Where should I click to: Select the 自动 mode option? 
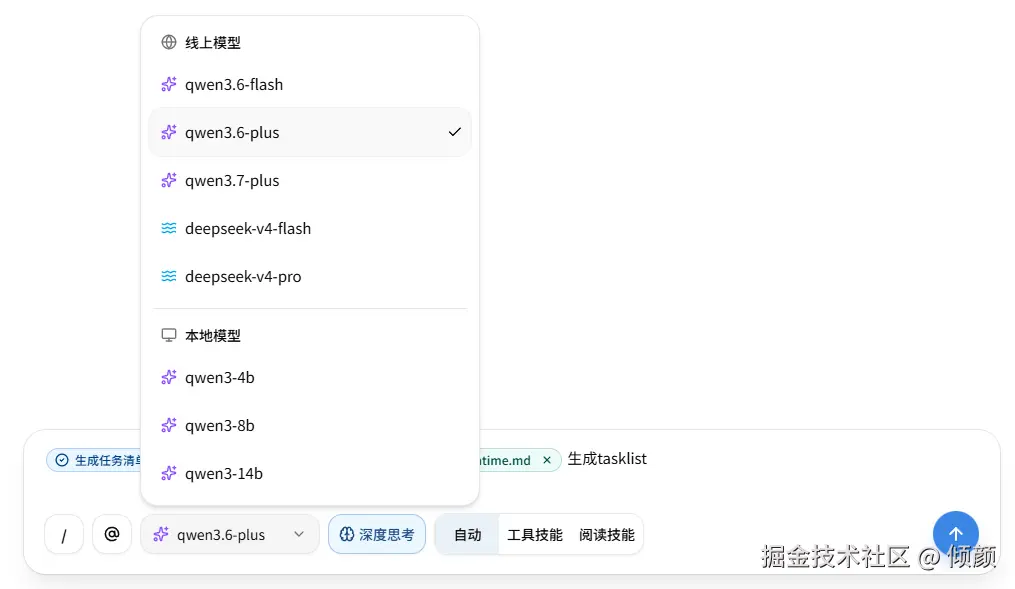(467, 535)
